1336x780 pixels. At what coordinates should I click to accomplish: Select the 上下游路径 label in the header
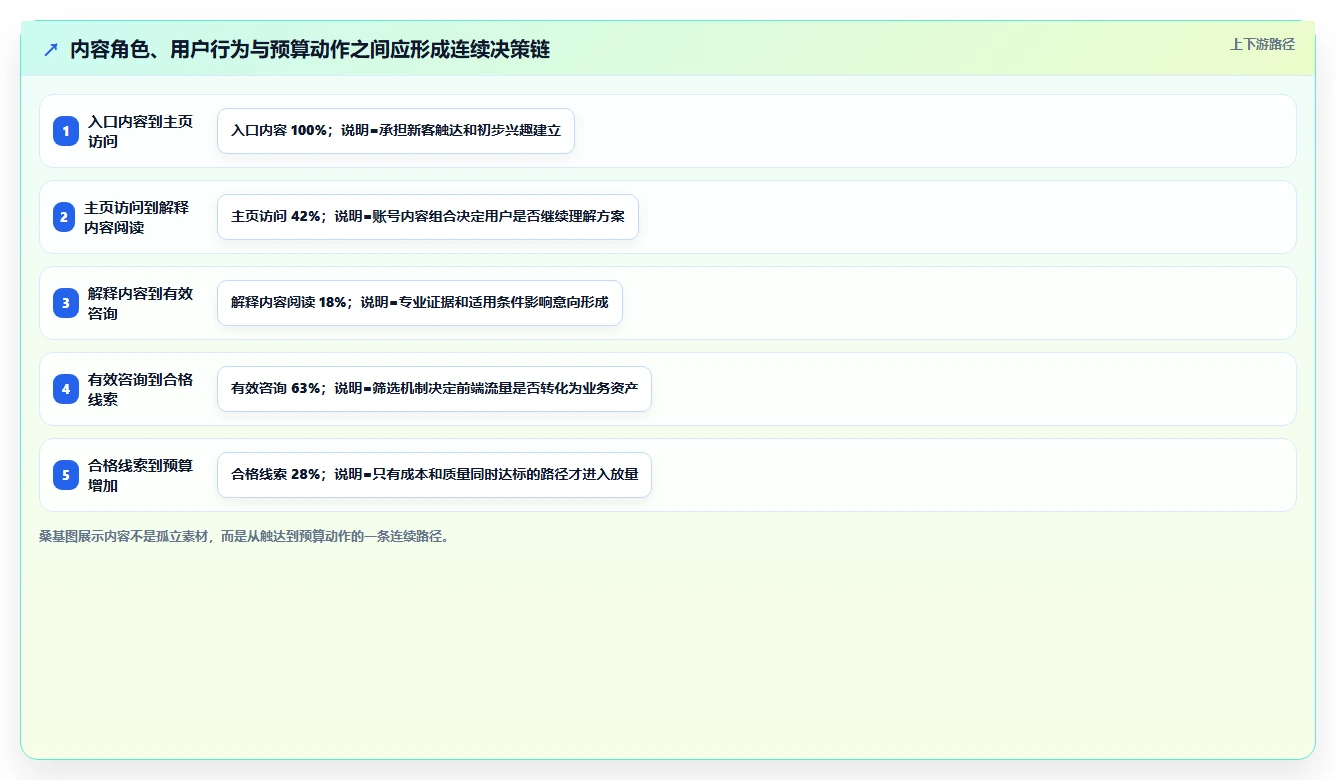tap(1262, 44)
